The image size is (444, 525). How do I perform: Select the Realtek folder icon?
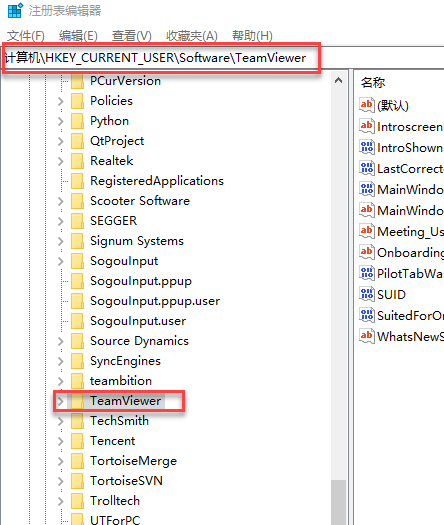[77, 161]
